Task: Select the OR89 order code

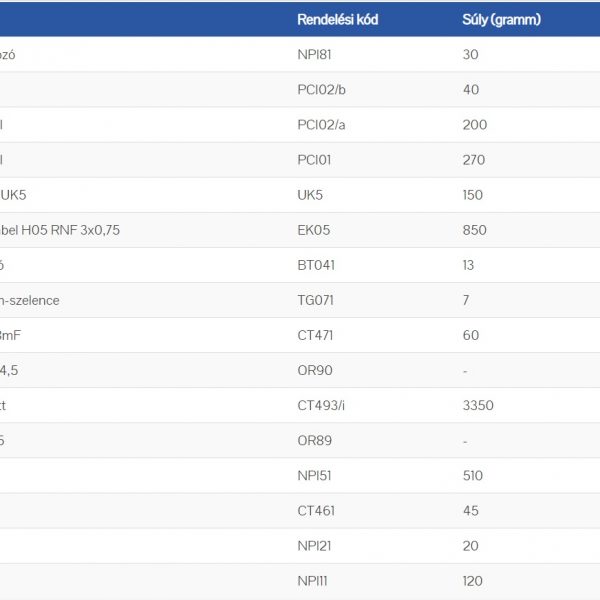Action: 314,440
